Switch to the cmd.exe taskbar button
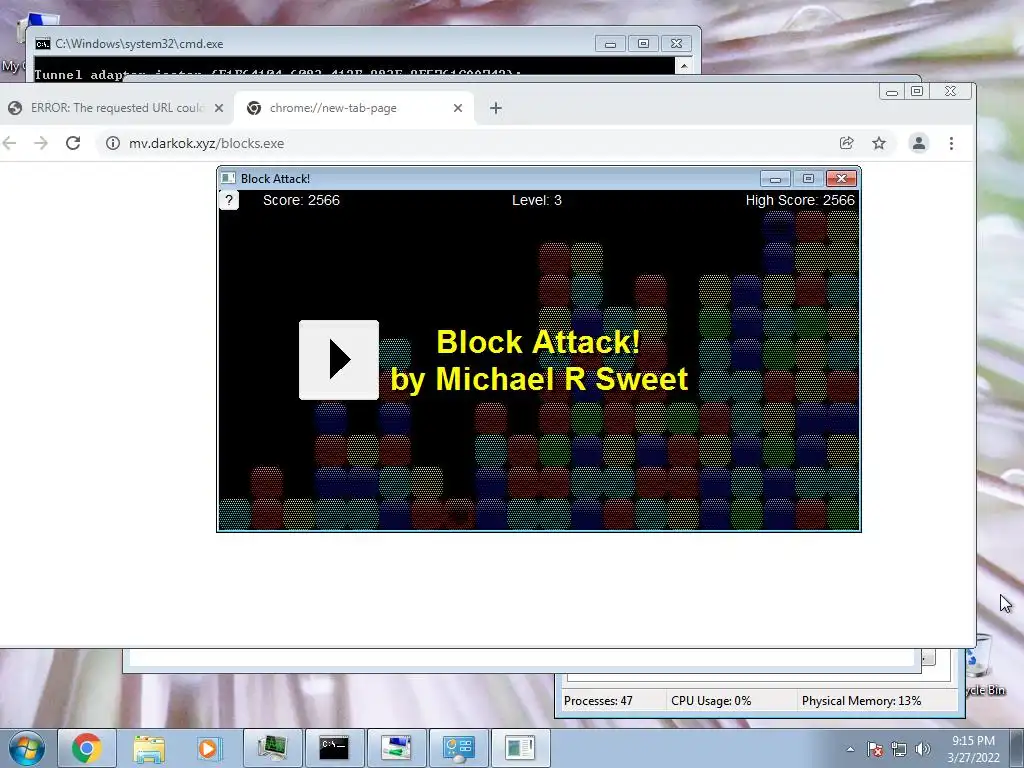This screenshot has width=1024, height=768. [334, 748]
